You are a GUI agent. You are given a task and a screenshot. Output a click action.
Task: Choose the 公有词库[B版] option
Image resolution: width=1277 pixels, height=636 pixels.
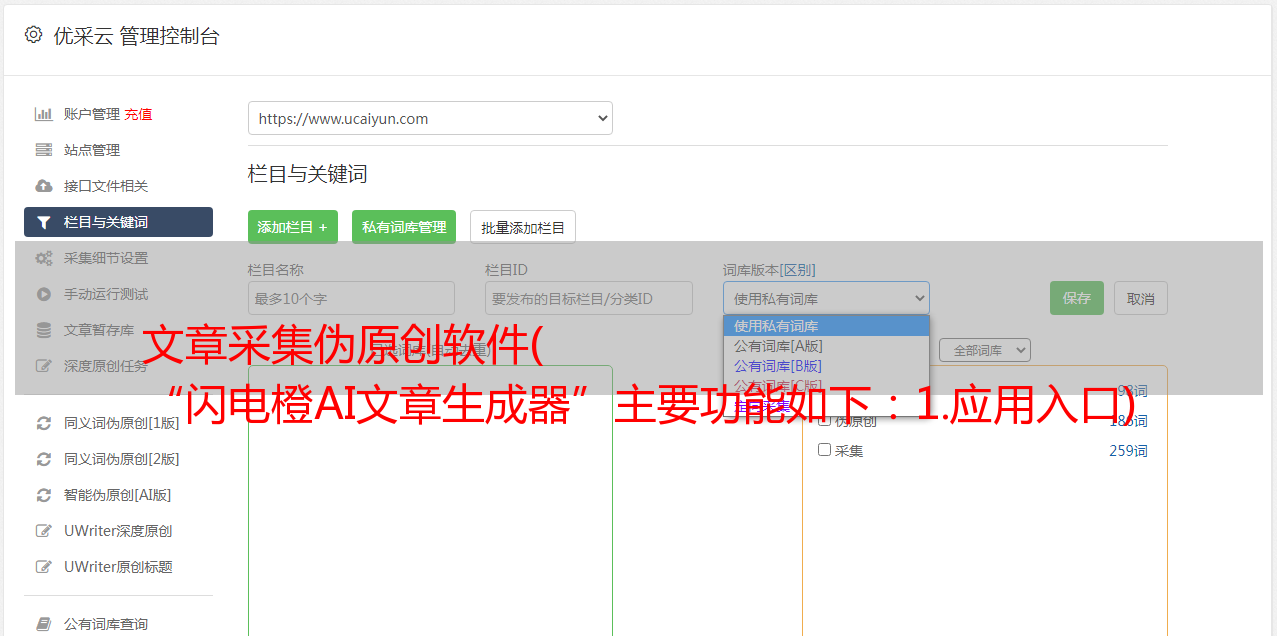826,366
